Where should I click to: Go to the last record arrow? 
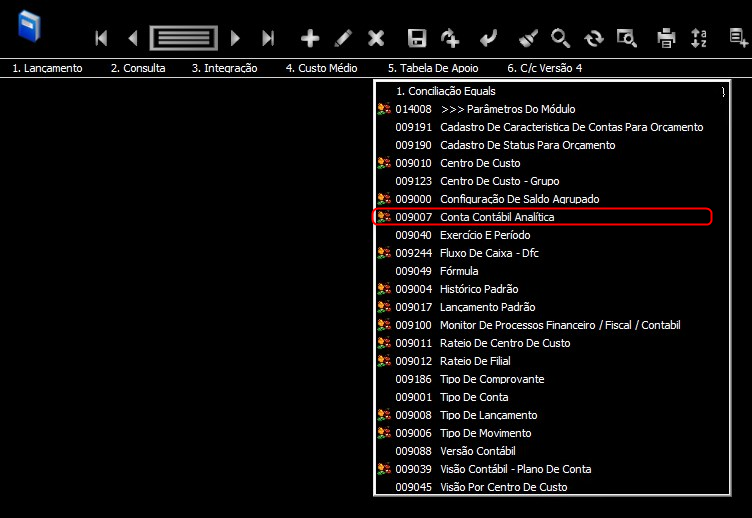pyautogui.click(x=268, y=38)
